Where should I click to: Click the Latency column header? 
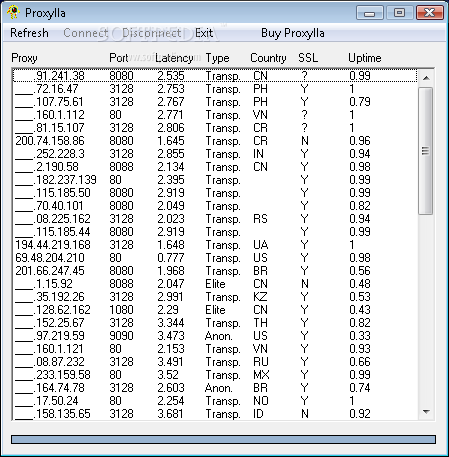point(174,58)
